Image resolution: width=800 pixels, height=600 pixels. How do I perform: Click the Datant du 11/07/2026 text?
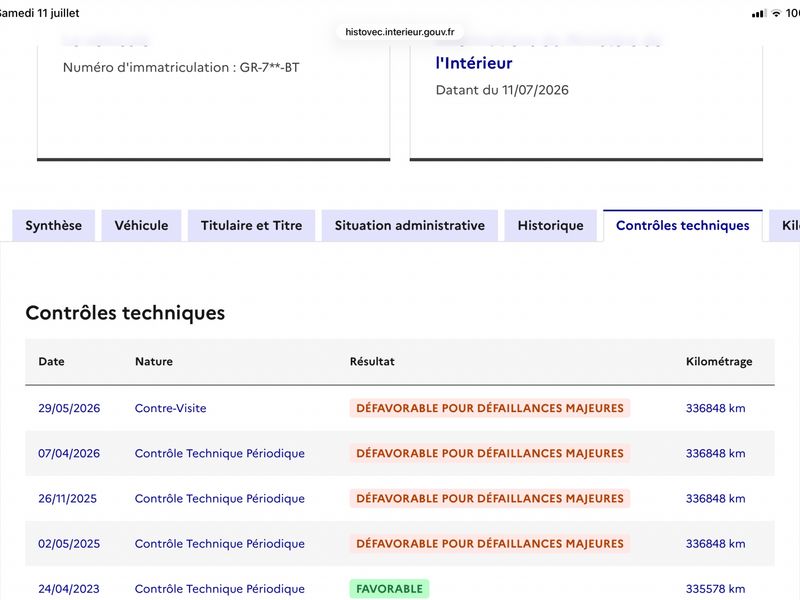point(502,90)
